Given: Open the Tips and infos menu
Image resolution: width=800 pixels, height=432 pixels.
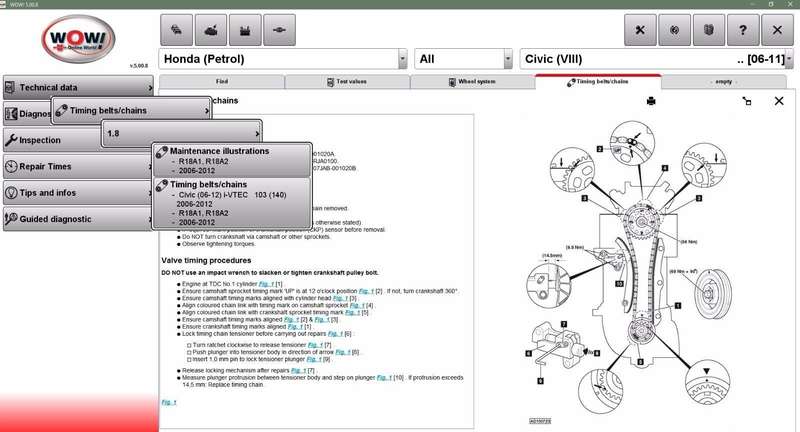Looking at the screenshot, I should tap(78, 193).
